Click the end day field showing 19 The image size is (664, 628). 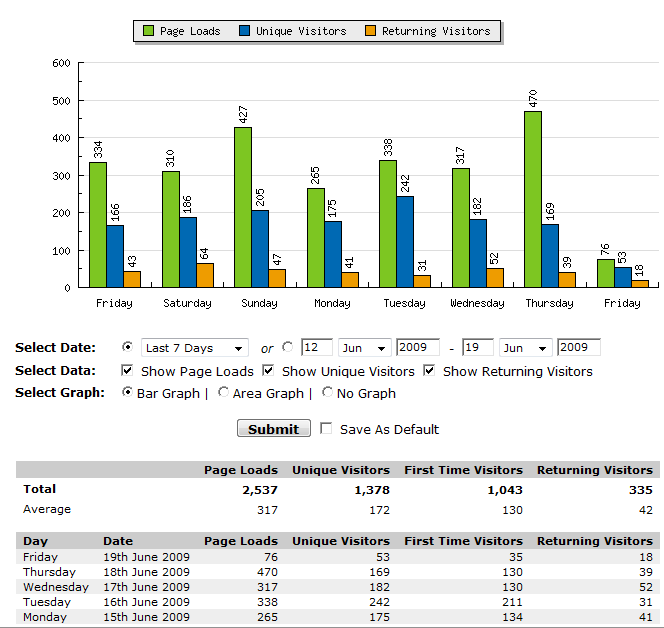[x=478, y=347]
